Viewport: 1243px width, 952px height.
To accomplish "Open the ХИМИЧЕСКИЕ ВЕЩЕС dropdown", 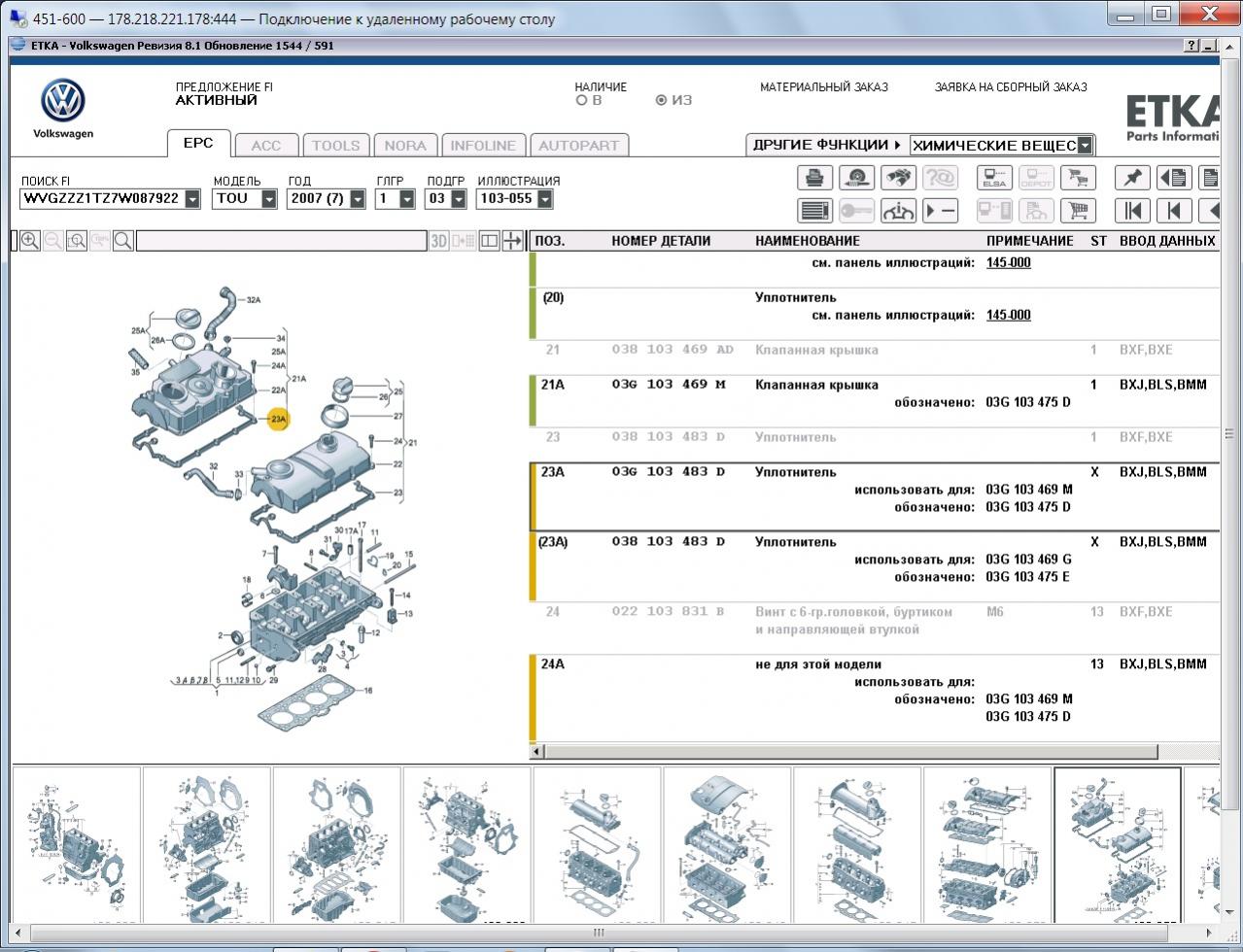I will (1085, 146).
